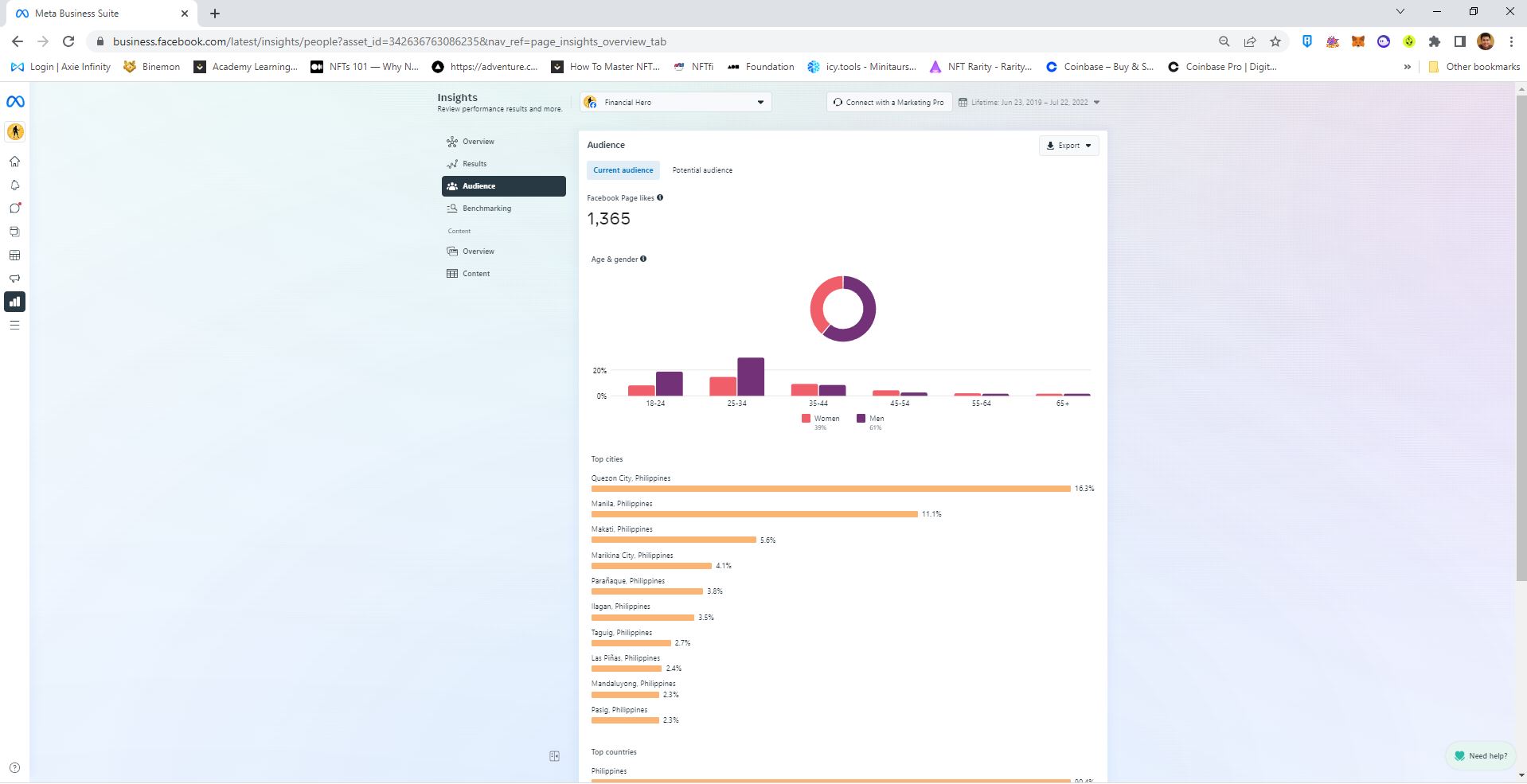Click the Meta logo in the left sidebar

(15, 102)
